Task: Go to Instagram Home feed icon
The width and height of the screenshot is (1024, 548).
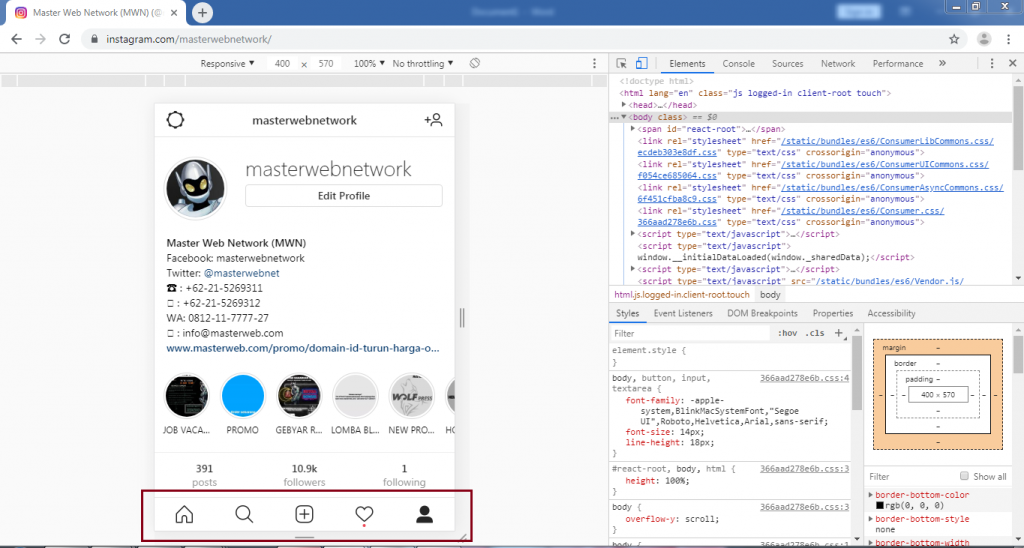Action: [x=185, y=515]
